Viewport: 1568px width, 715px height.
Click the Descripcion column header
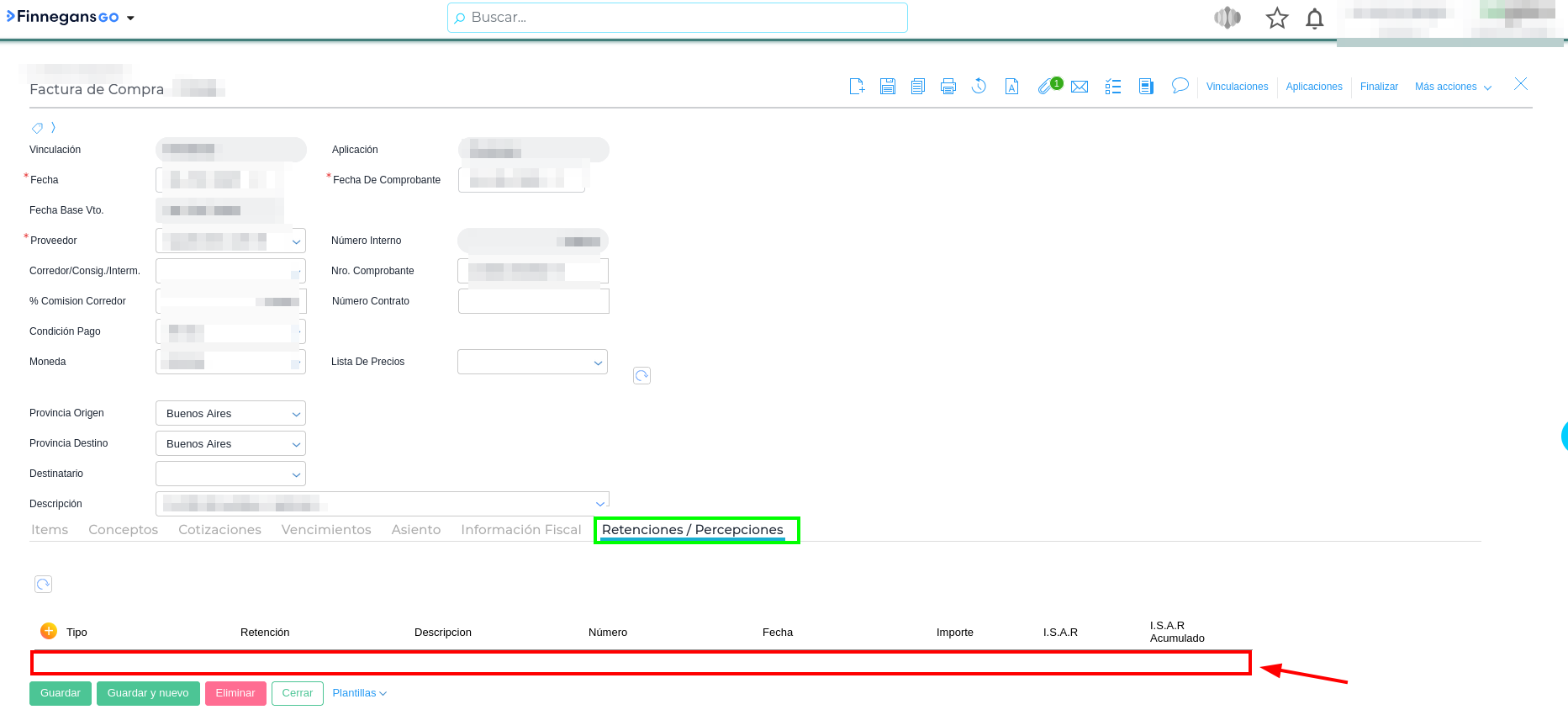(443, 633)
